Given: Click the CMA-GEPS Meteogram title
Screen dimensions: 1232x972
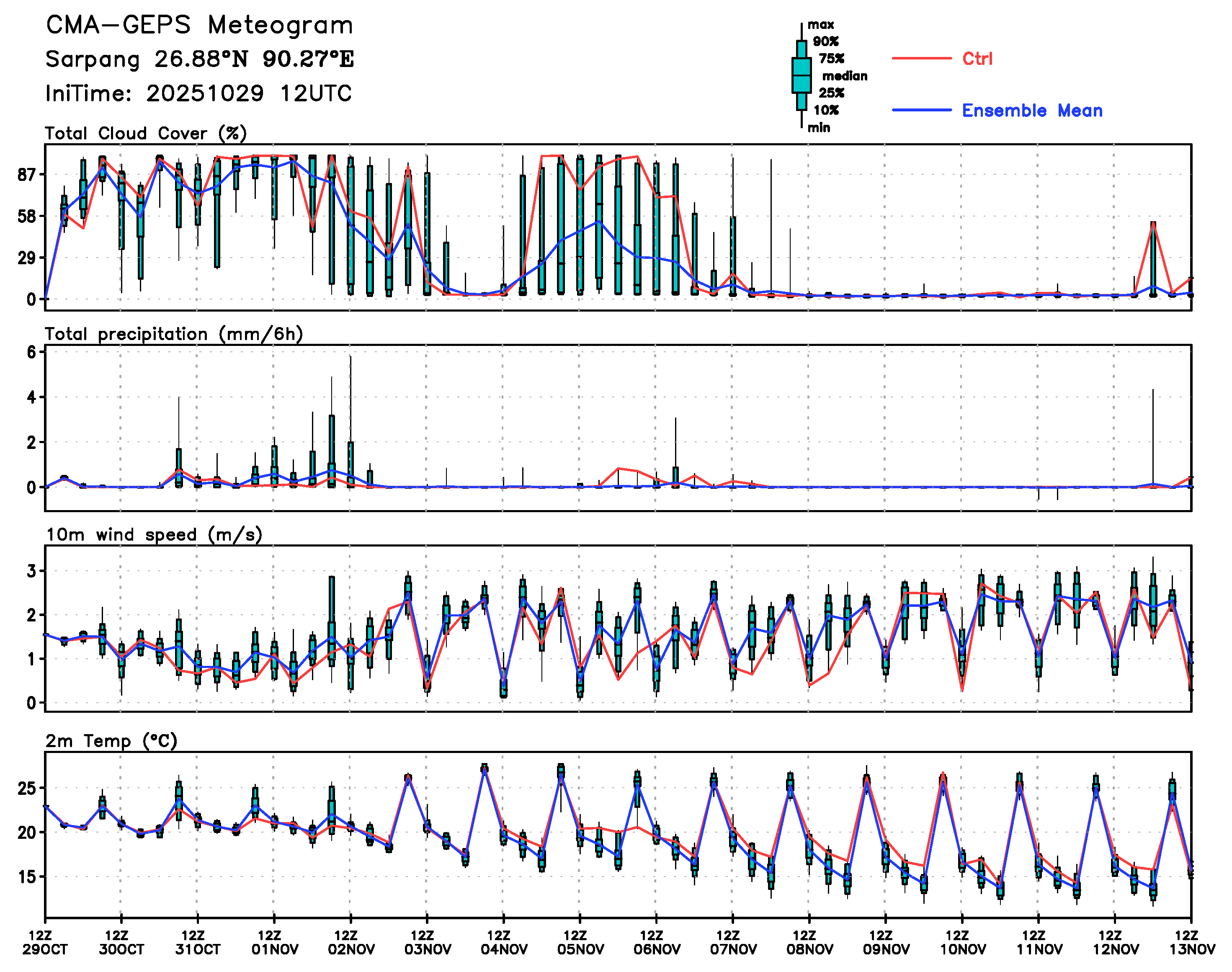Looking at the screenshot, I should 199,25.
